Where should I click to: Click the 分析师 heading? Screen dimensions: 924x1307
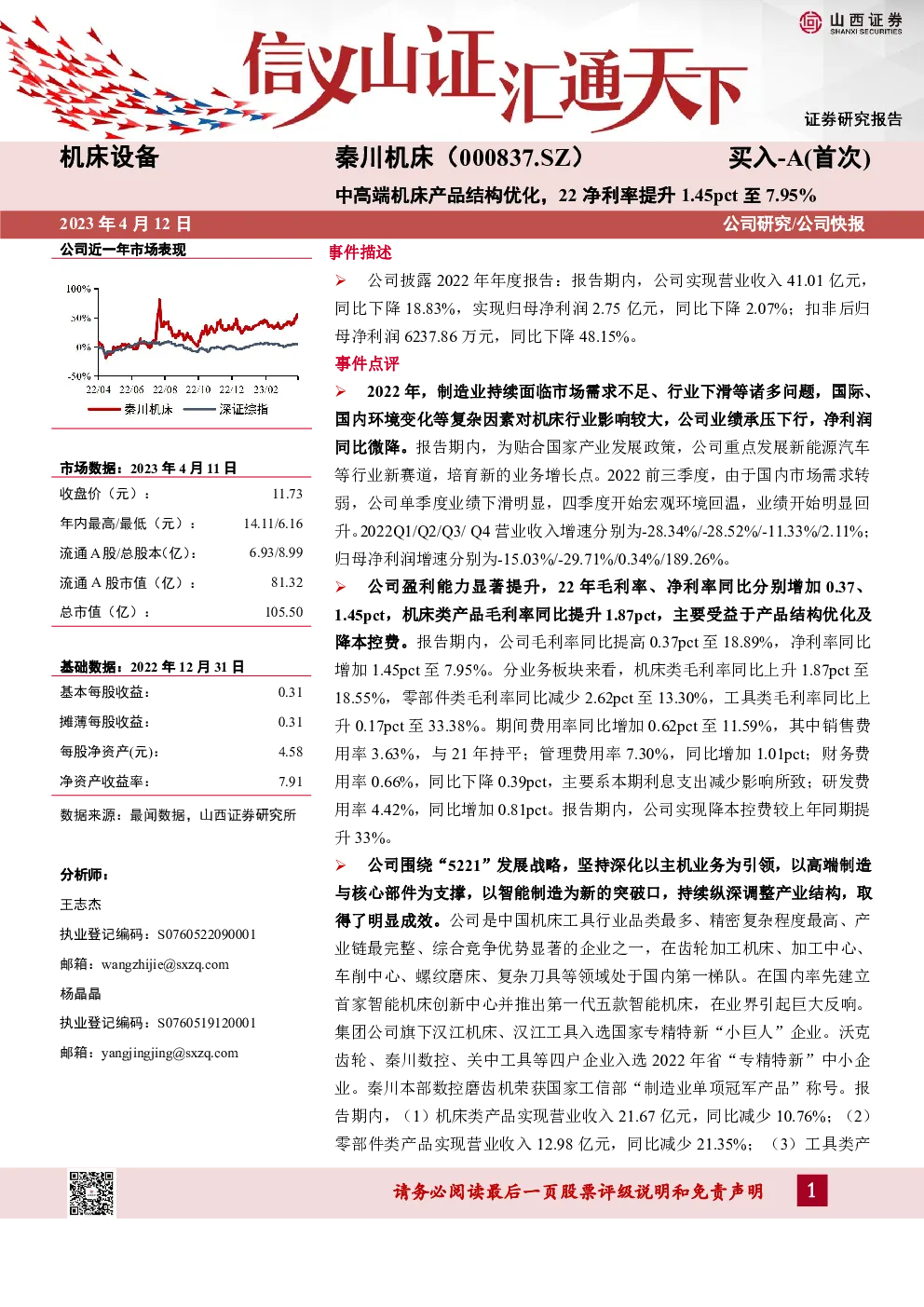[85, 875]
